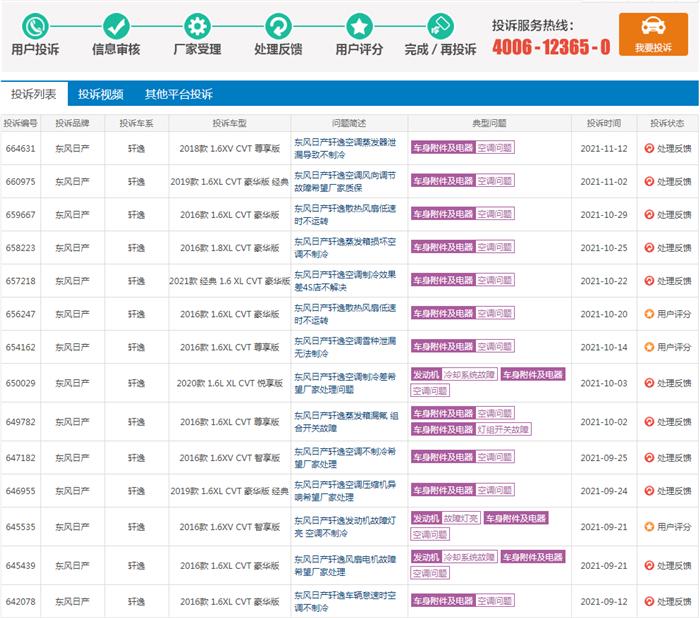700x618 pixels.
Task: Click status icon for complaint 657218
Action: (649, 280)
